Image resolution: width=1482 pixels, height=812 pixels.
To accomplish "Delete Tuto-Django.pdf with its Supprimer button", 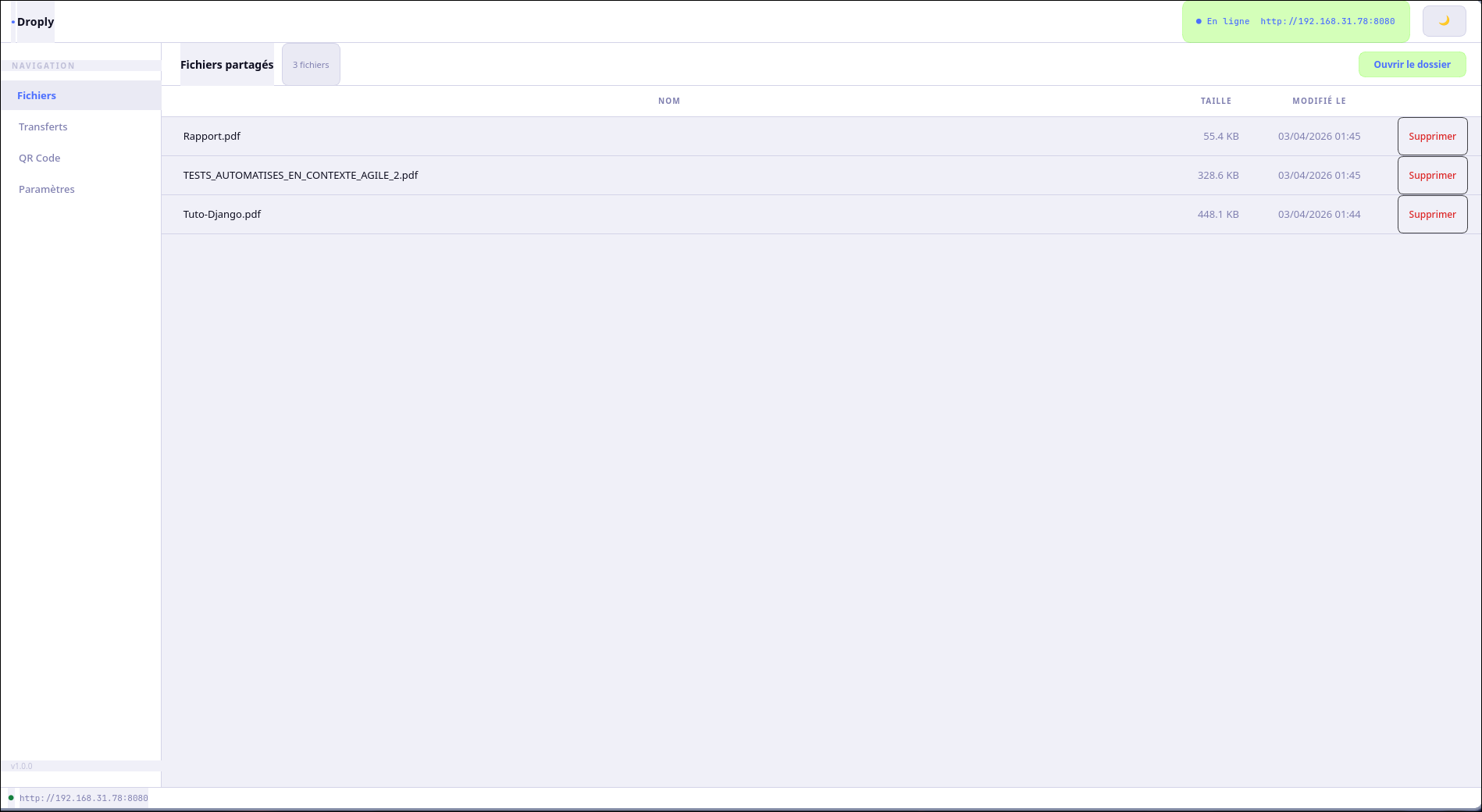I will [1432, 214].
